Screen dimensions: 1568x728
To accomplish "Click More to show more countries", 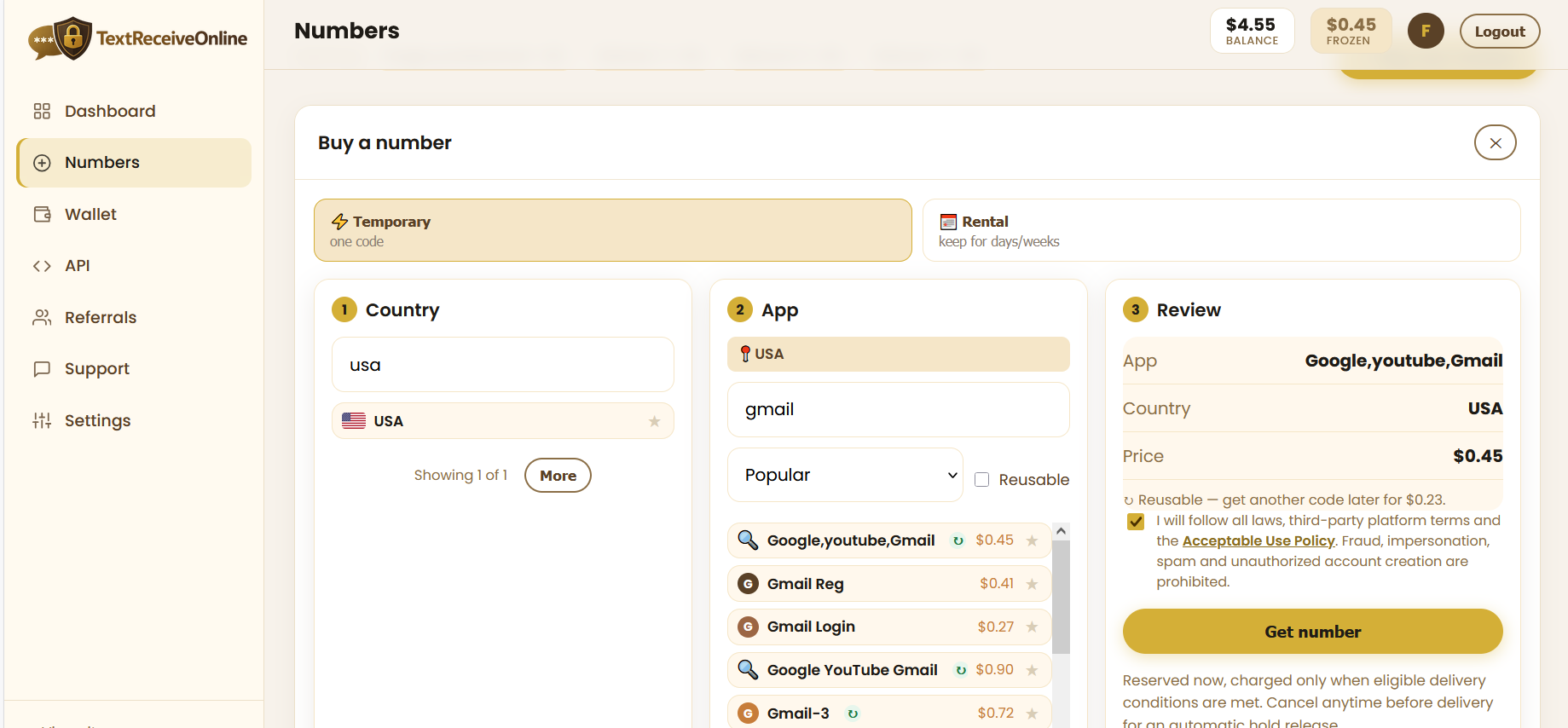I will point(558,476).
